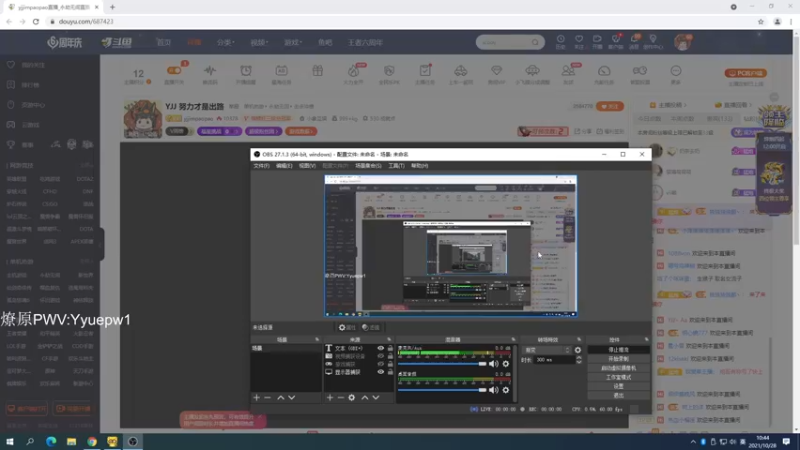Viewport: 800px width, 450px height.
Task: Click the Chrome address bar
Action: click(398, 21)
